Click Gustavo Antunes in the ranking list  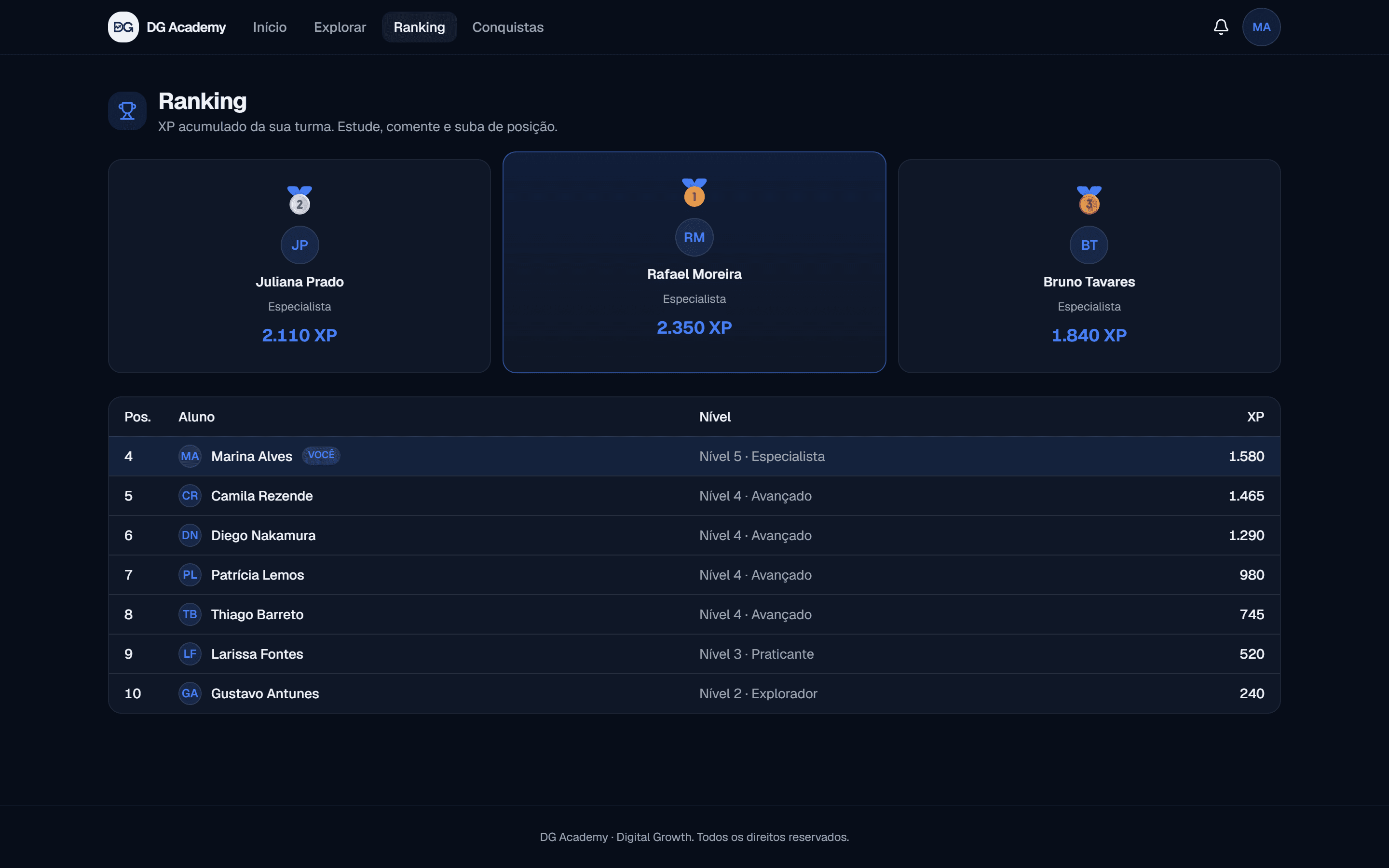coord(265,693)
